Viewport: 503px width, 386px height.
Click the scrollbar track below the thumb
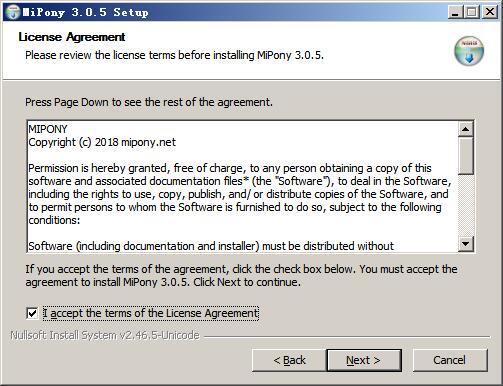click(466, 206)
